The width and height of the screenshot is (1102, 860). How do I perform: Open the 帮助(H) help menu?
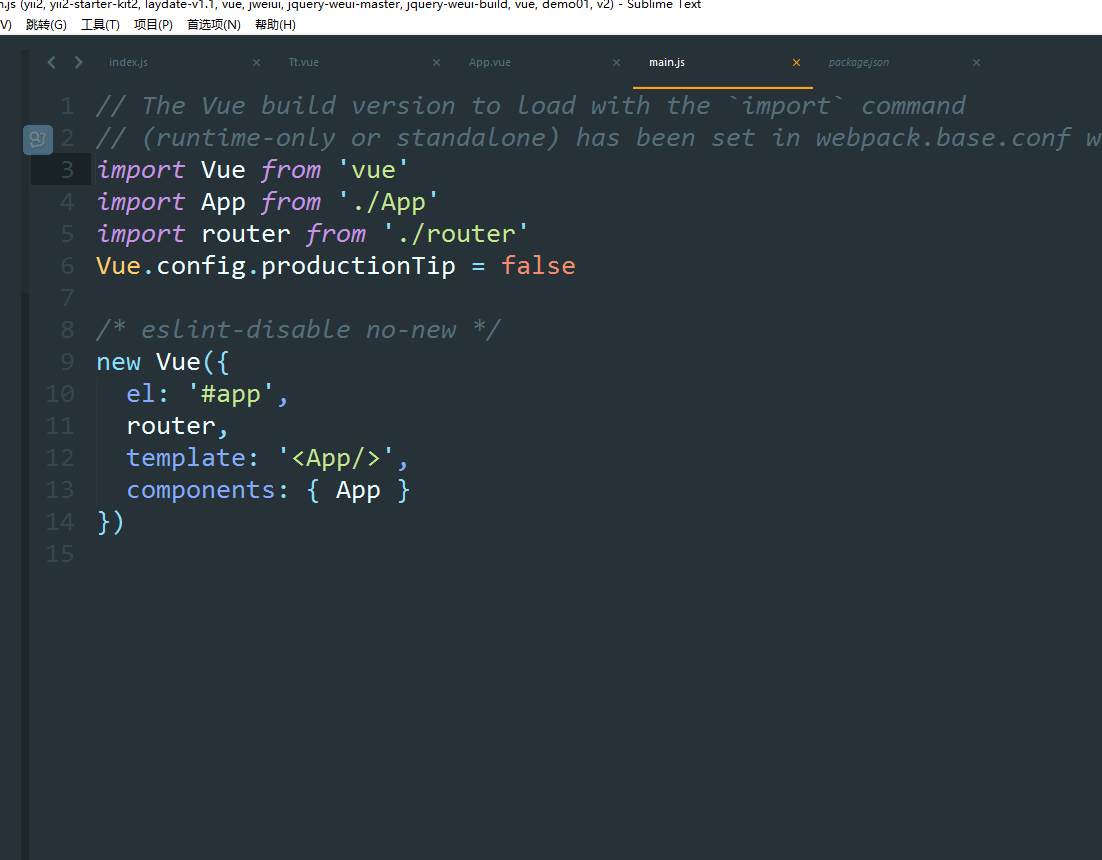275,25
